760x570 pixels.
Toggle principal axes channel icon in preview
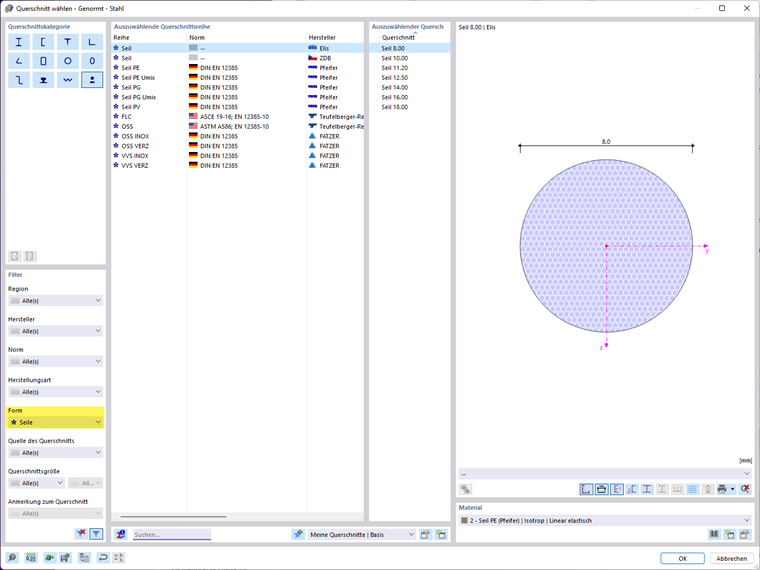(632, 489)
